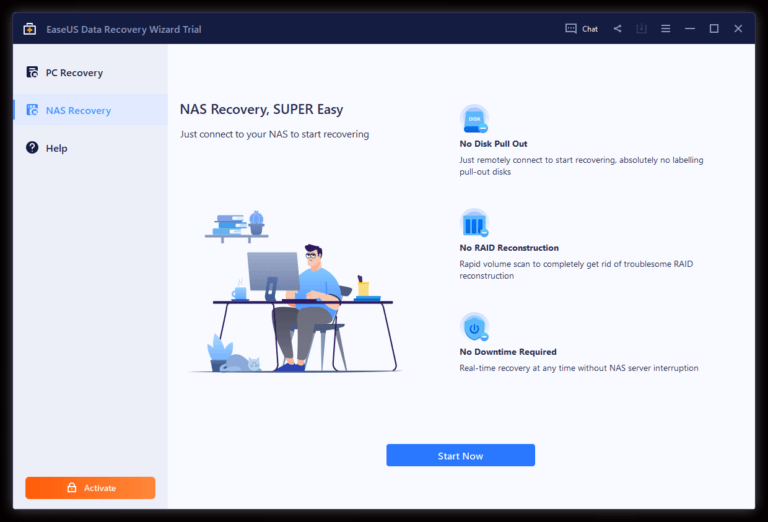Image resolution: width=768 pixels, height=522 pixels.
Task: Click 'NAS Recovery, SUPER Easy' title
Action: 262,109
